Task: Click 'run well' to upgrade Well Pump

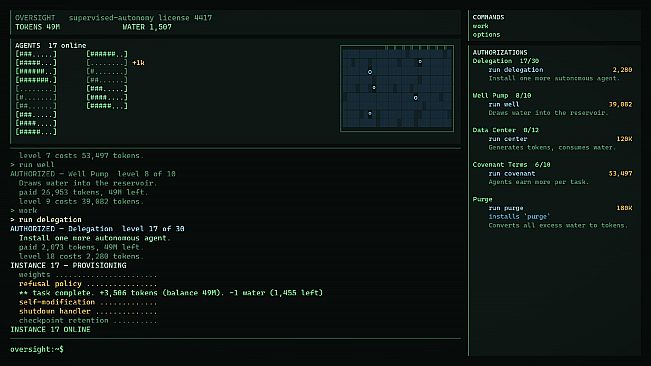Action: point(504,104)
